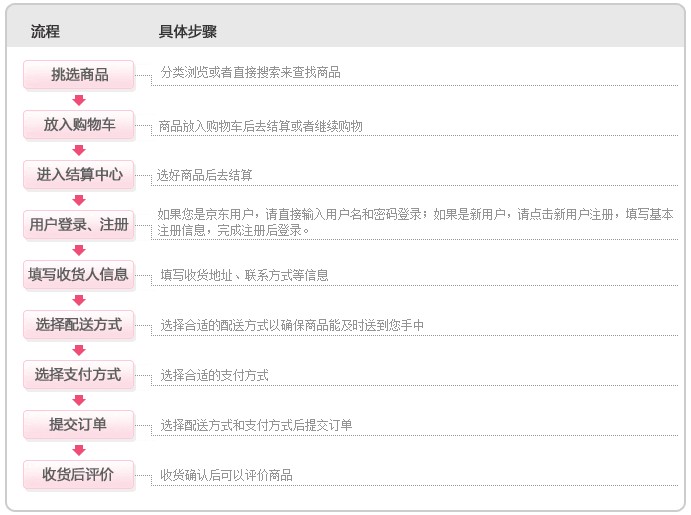Click the red arrow below 提交订单
Image resolution: width=691 pixels, height=515 pixels.
pyautogui.click(x=79, y=450)
